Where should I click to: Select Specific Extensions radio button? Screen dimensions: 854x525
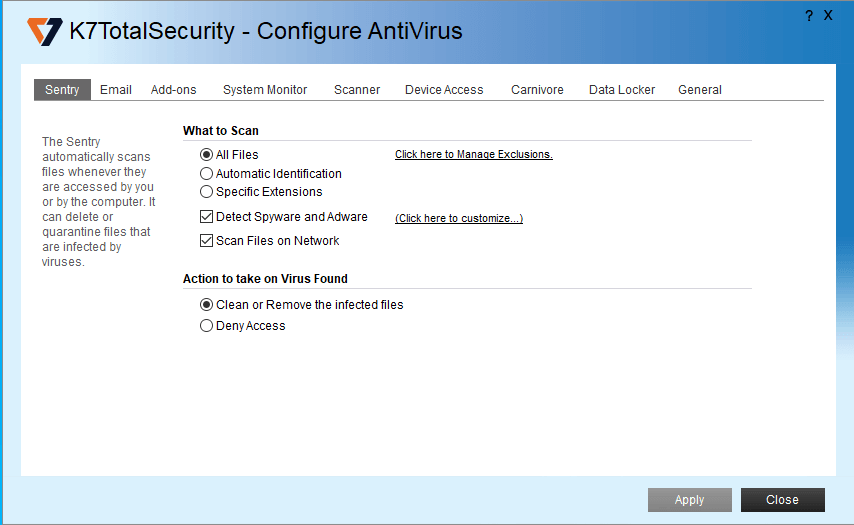click(x=207, y=192)
